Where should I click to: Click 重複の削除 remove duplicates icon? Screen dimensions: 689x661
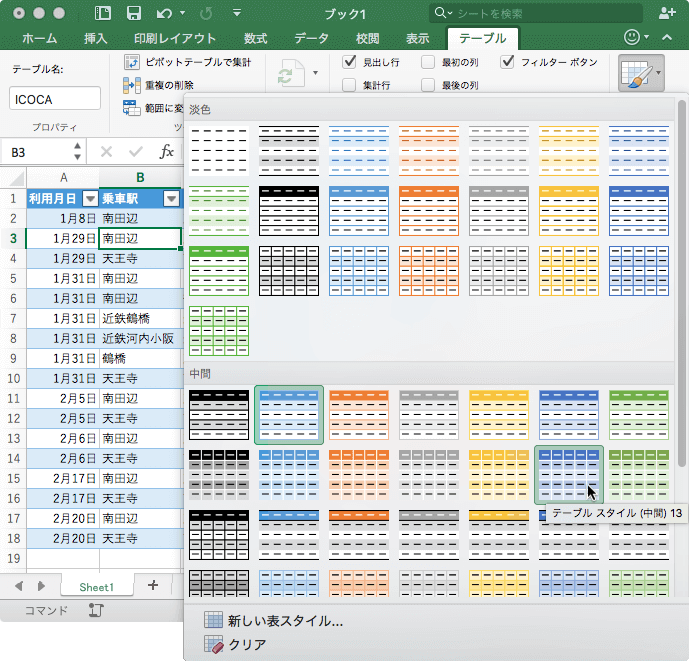pos(132,85)
